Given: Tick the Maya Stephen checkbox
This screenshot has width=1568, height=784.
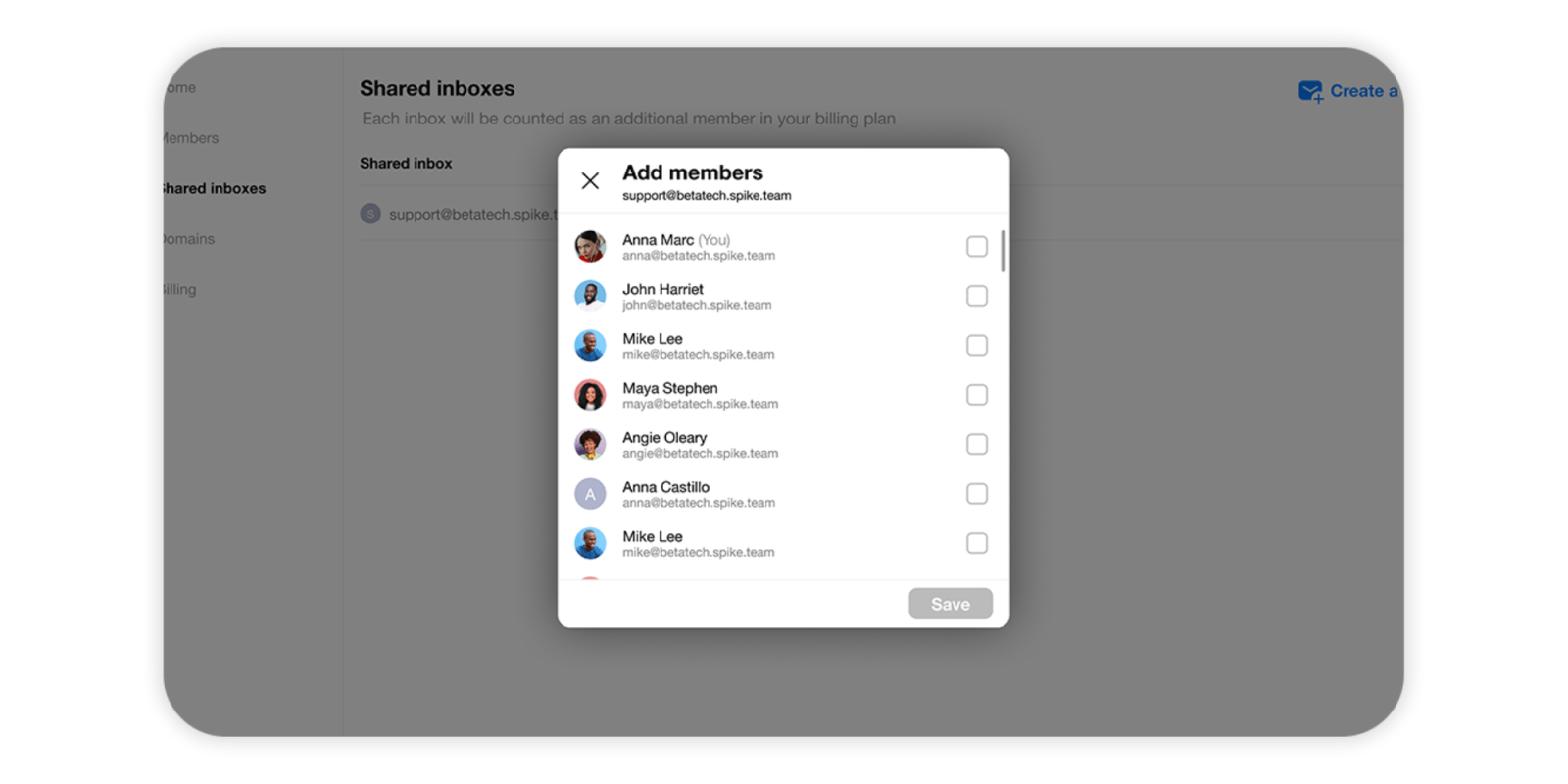Looking at the screenshot, I should 976,395.
